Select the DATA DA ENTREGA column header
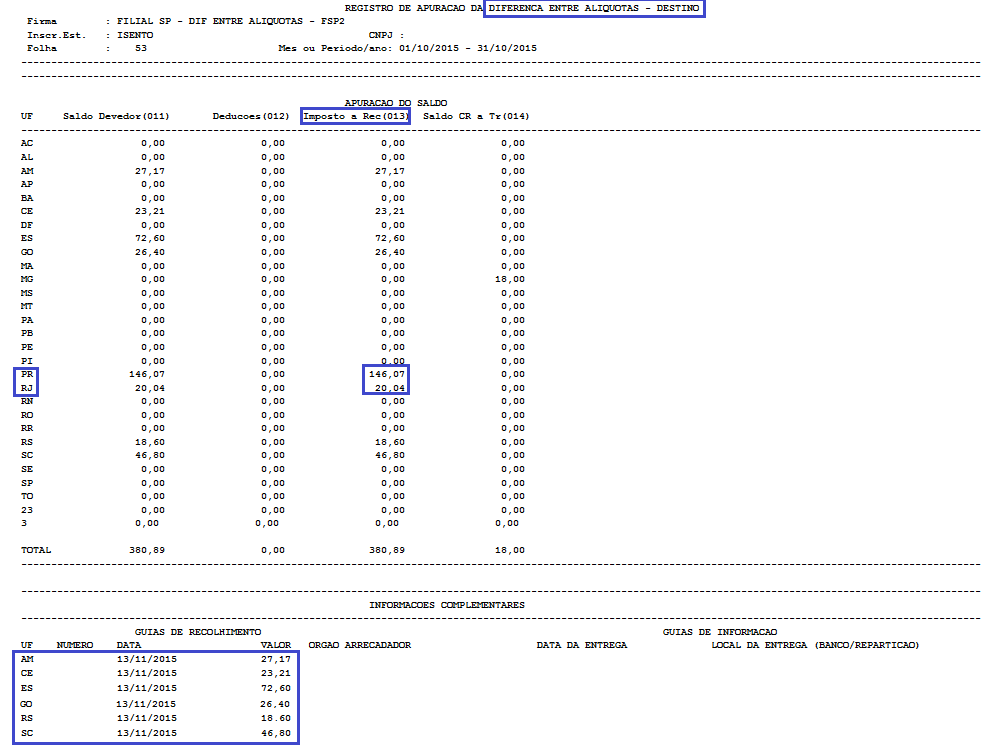Viewport: 987px width, 748px height. [x=581, y=645]
